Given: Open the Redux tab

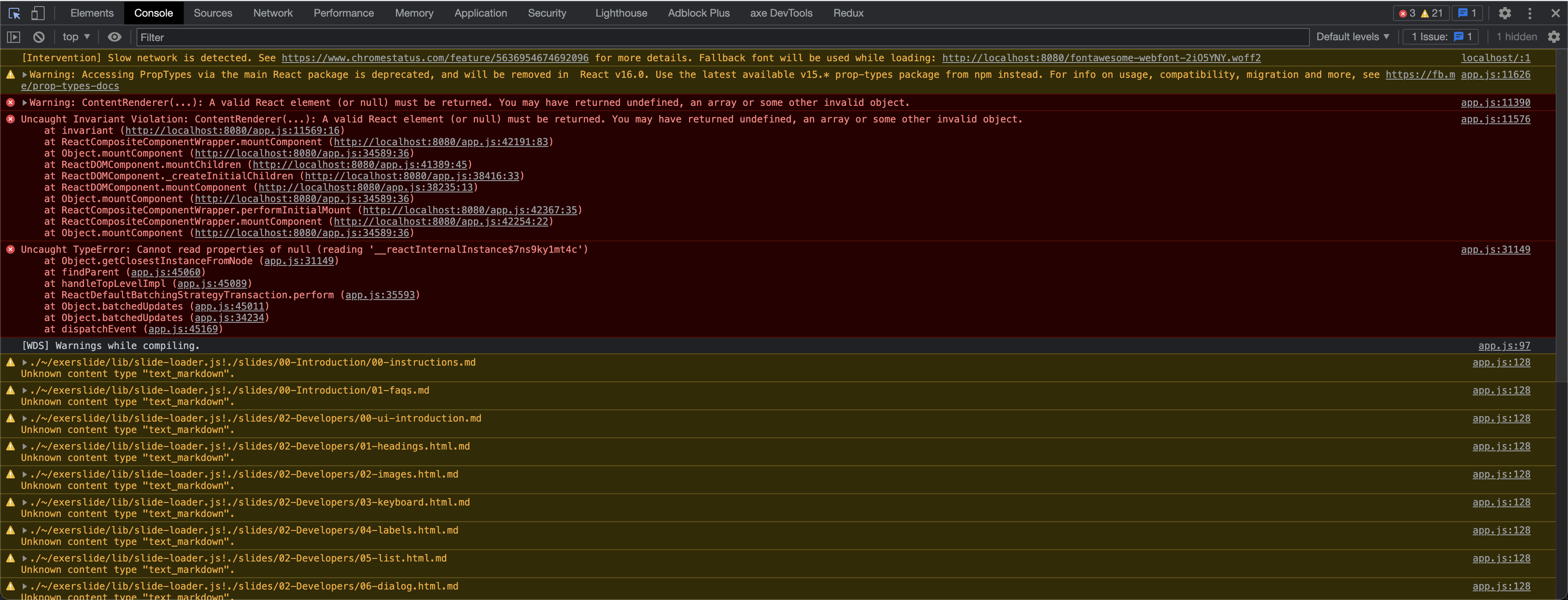Looking at the screenshot, I should point(848,13).
